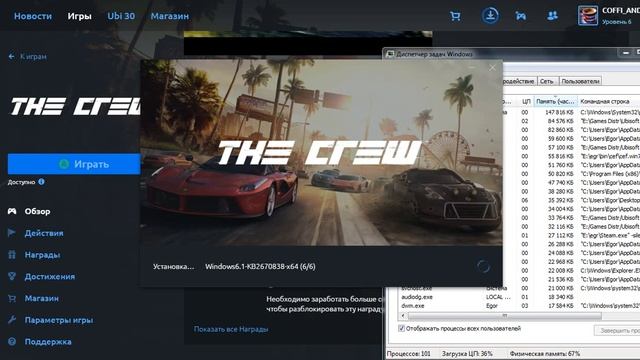
Task: Open Обзор section in sidebar
Action: point(38,211)
